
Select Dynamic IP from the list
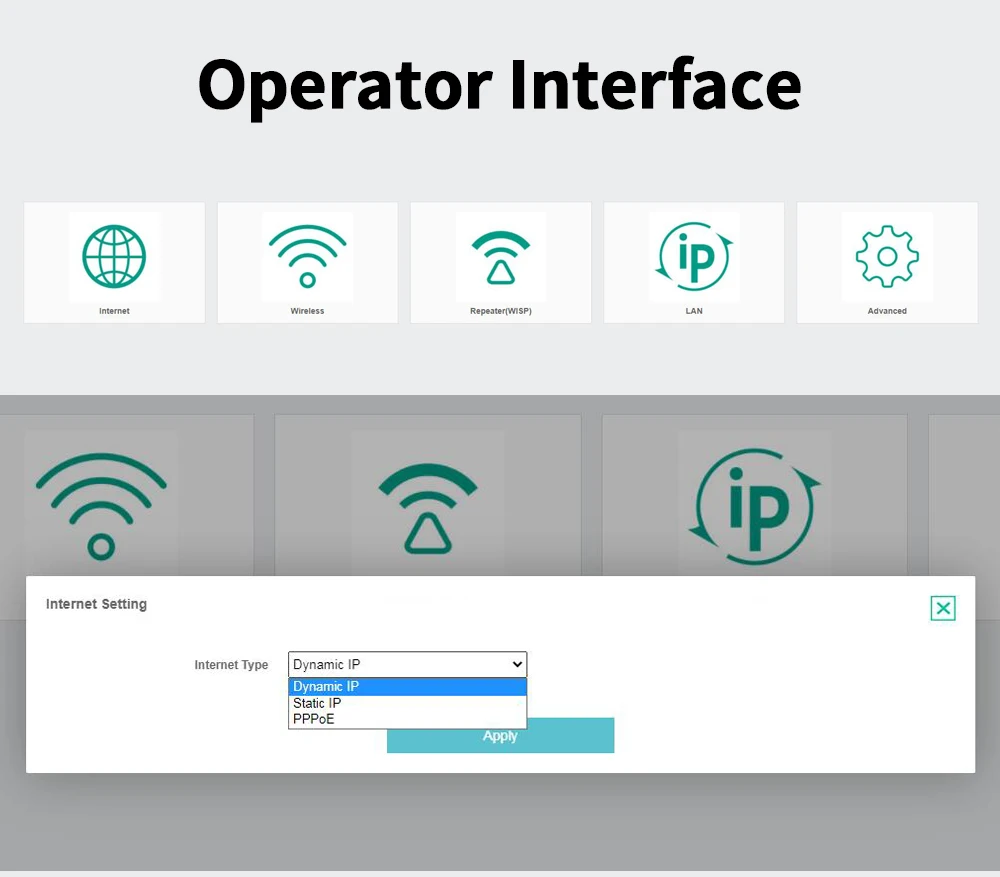tap(408, 686)
